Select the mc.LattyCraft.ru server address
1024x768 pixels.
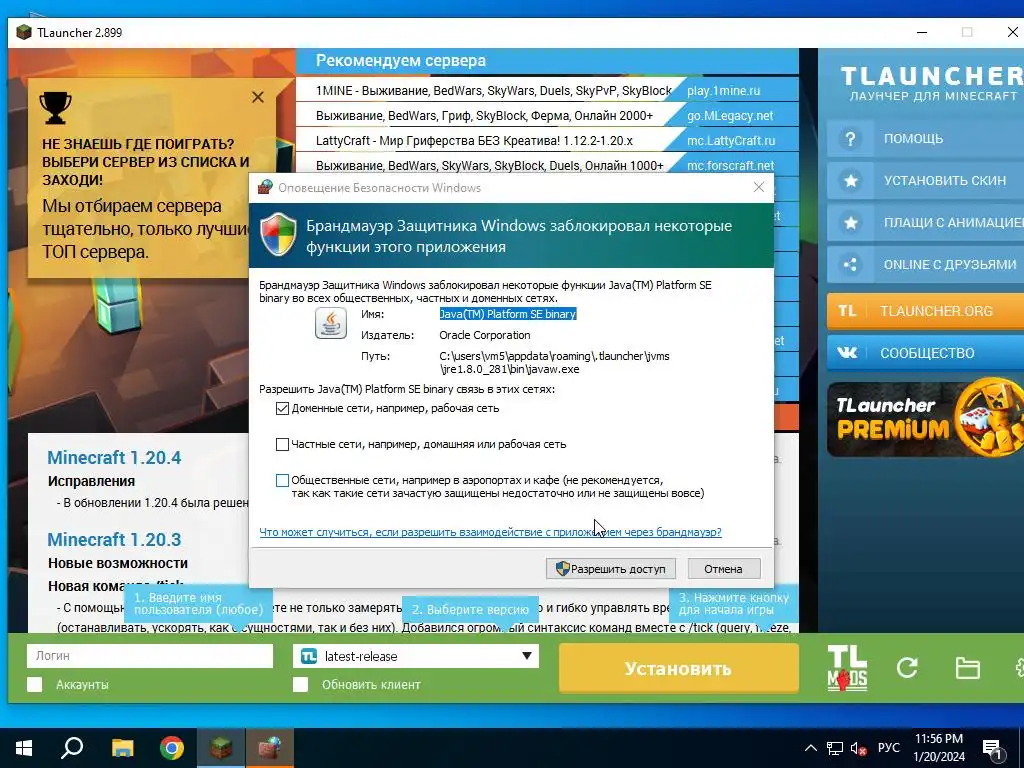[x=731, y=140]
